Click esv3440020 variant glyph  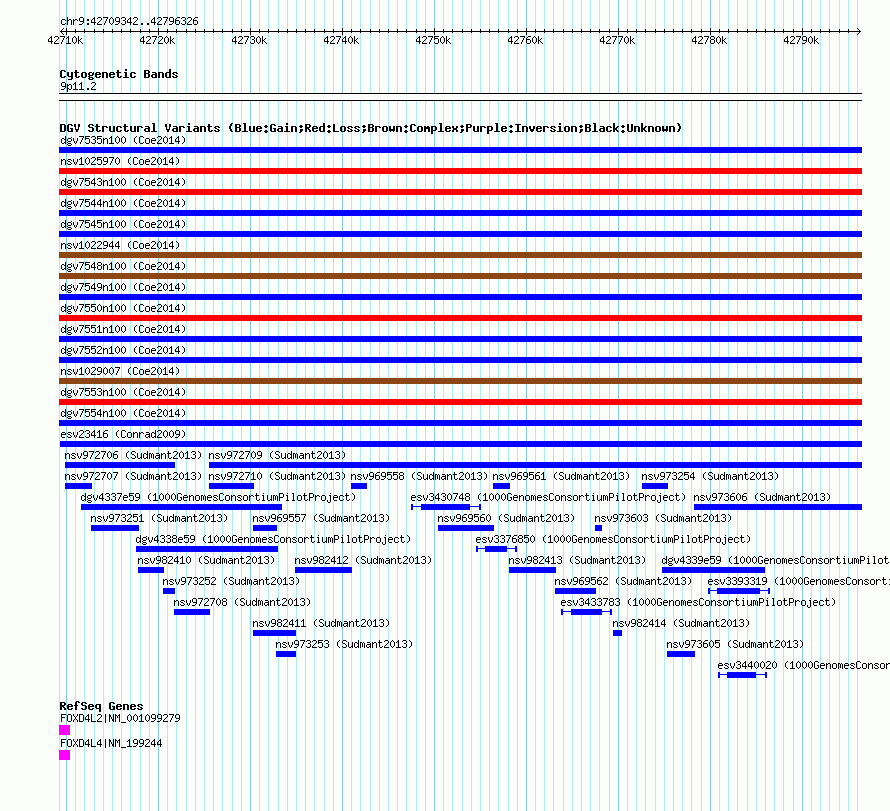[x=742, y=675]
